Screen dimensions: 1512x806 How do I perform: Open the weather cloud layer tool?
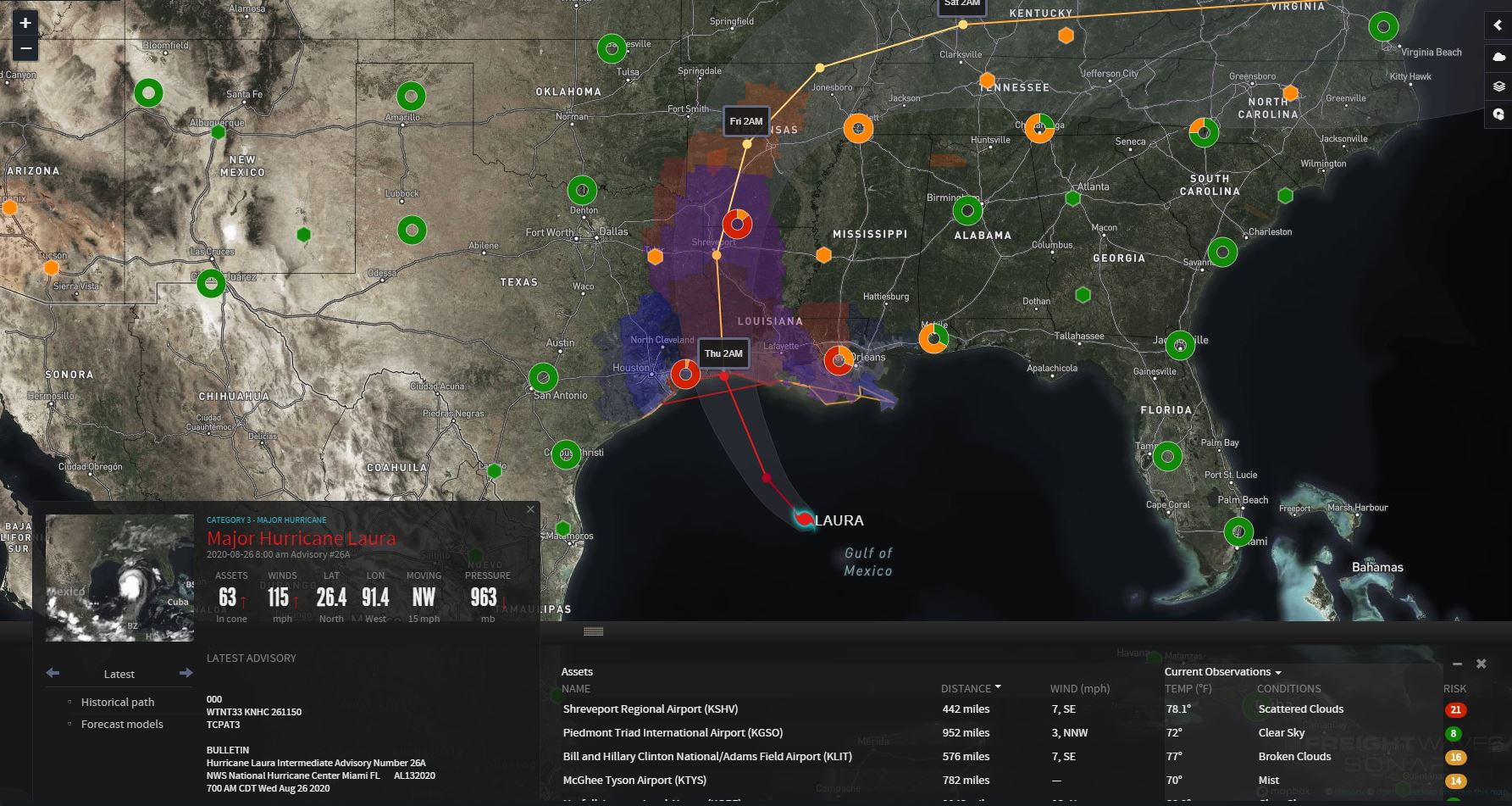pos(1498,57)
